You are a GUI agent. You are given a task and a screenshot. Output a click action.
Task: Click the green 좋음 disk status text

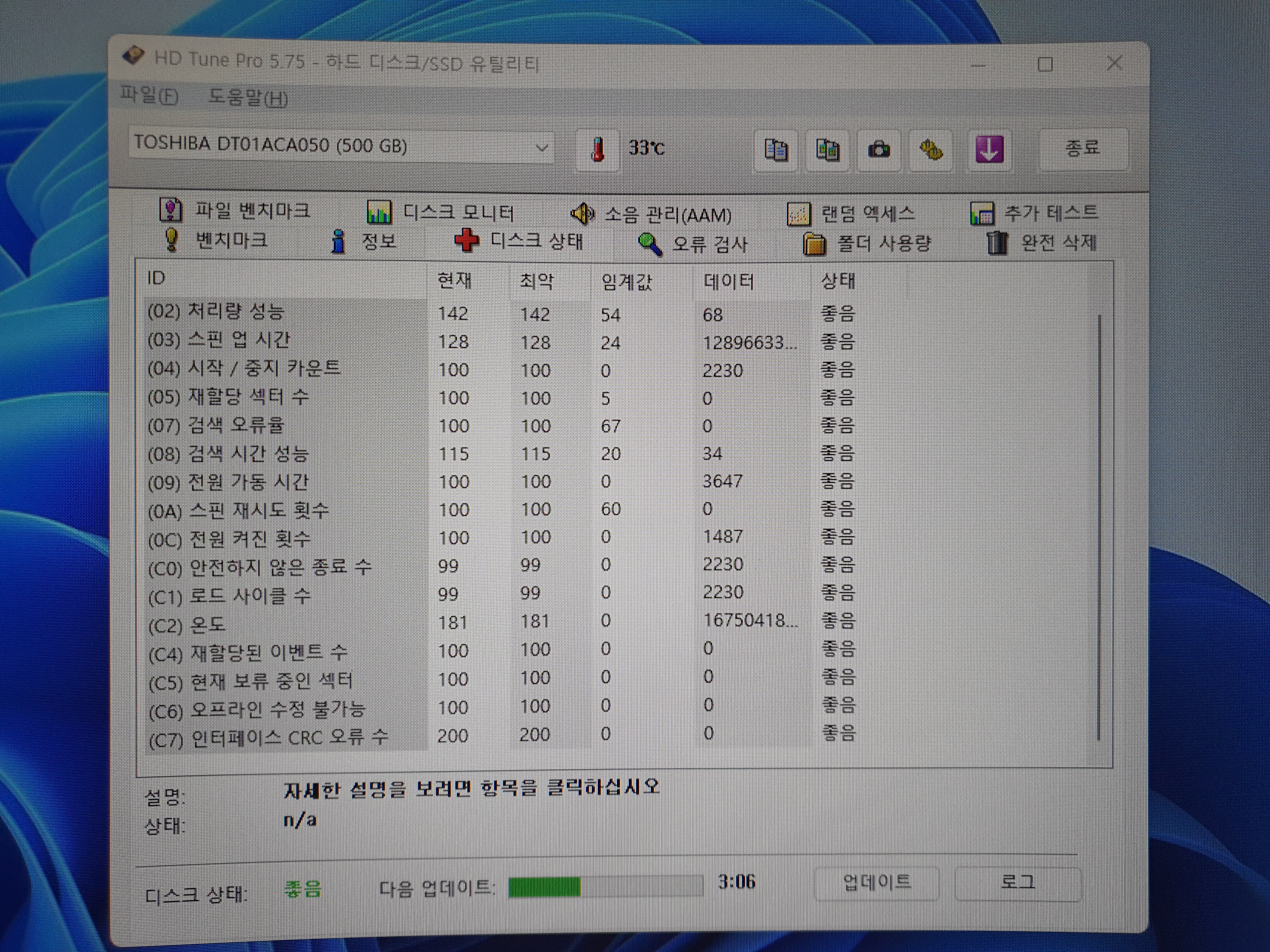[303, 889]
